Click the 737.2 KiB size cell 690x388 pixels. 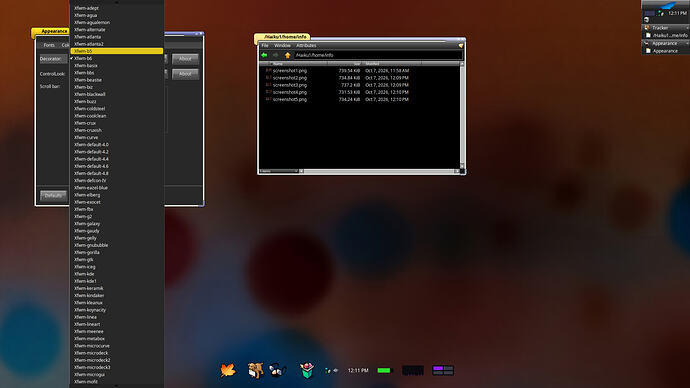pyautogui.click(x=351, y=85)
